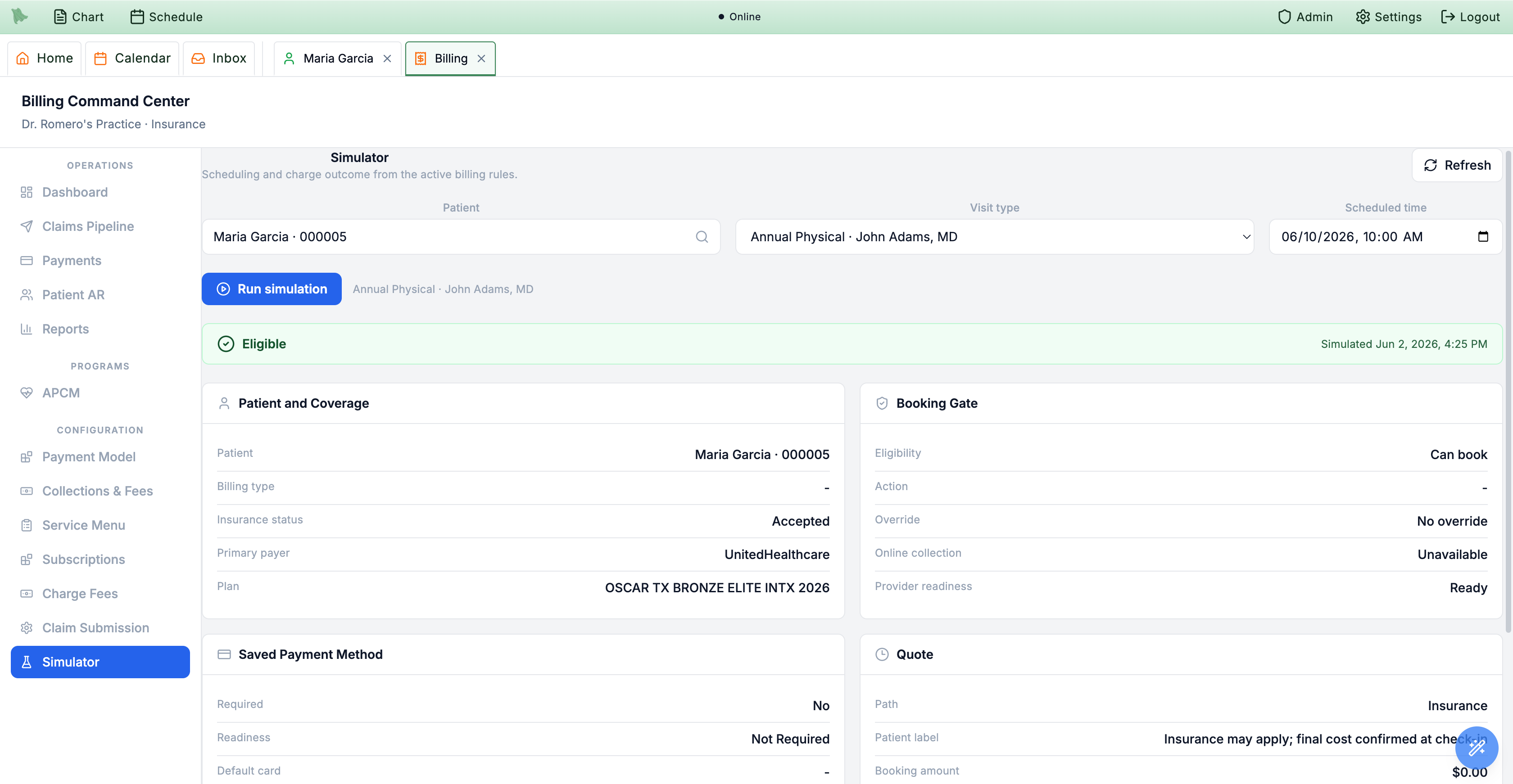Click the Patient search field
Viewport: 1513px width, 784px height.
(x=461, y=236)
